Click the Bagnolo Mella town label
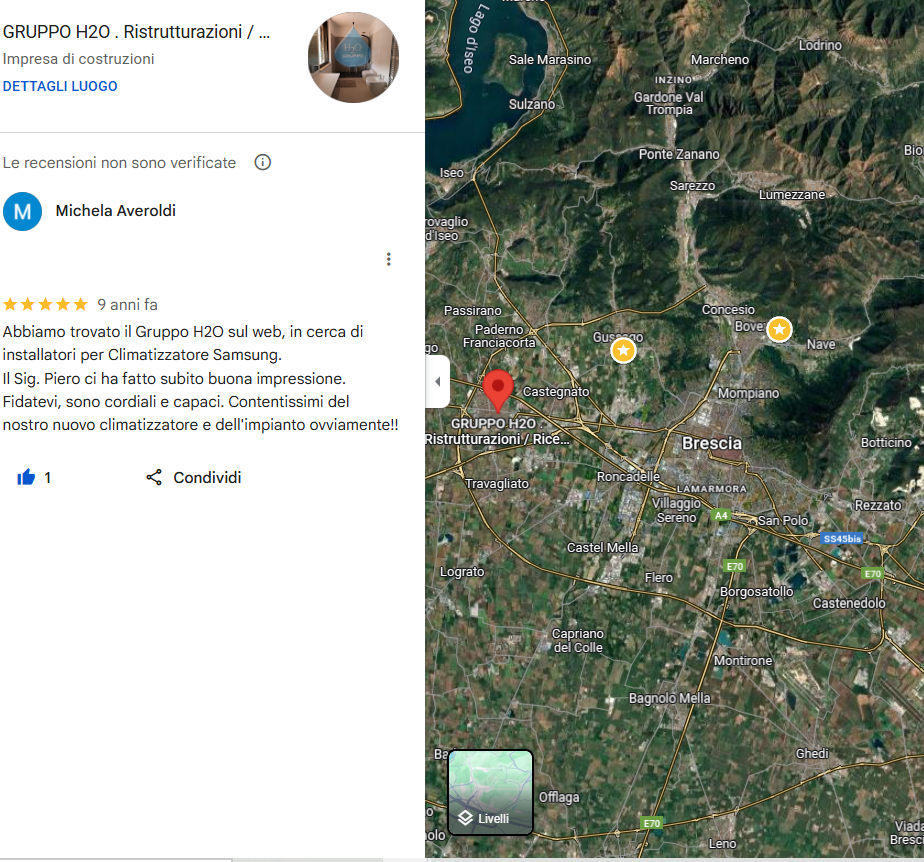The height and width of the screenshot is (862, 924). click(669, 698)
